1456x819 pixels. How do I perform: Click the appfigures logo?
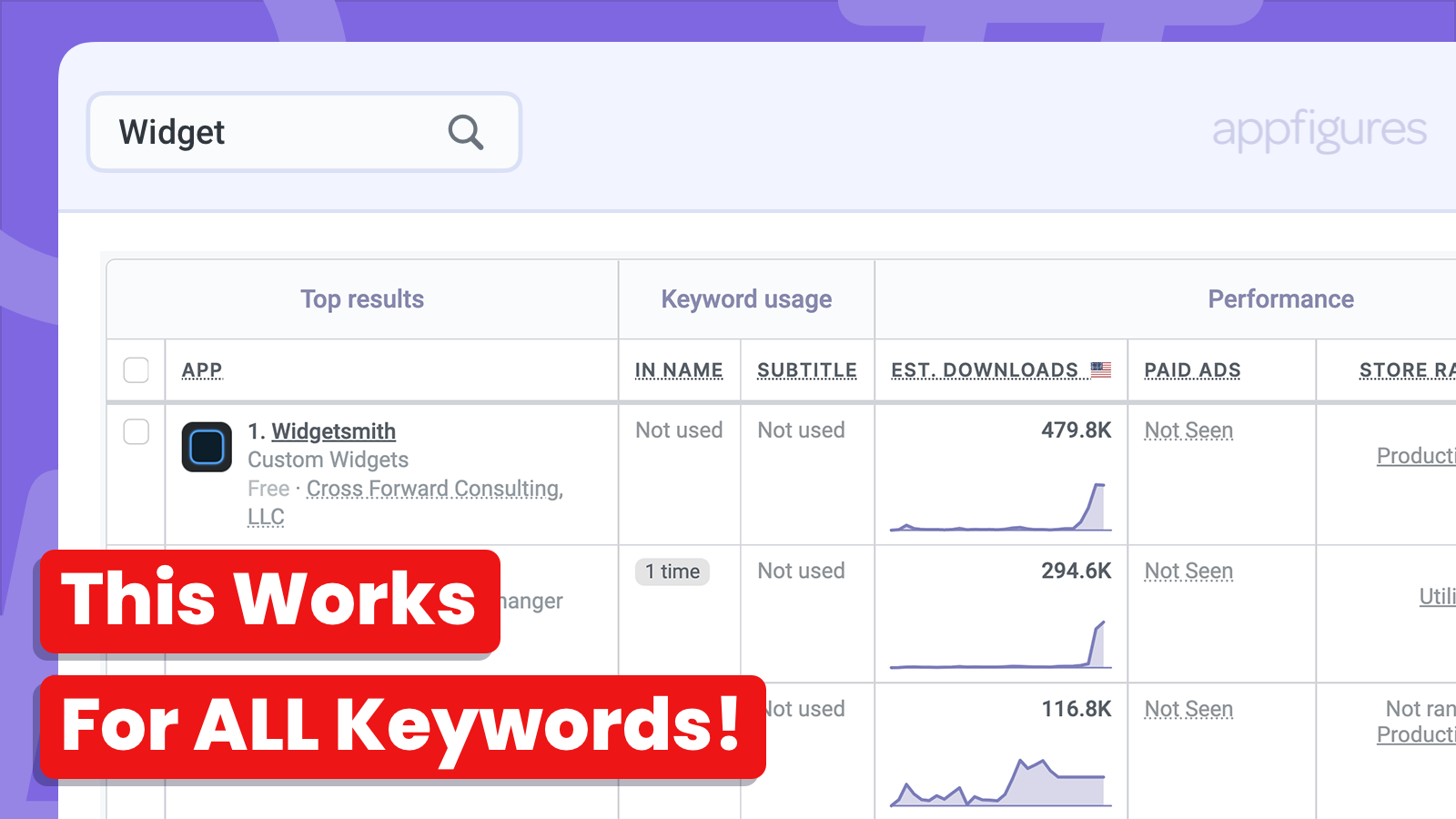[1319, 130]
